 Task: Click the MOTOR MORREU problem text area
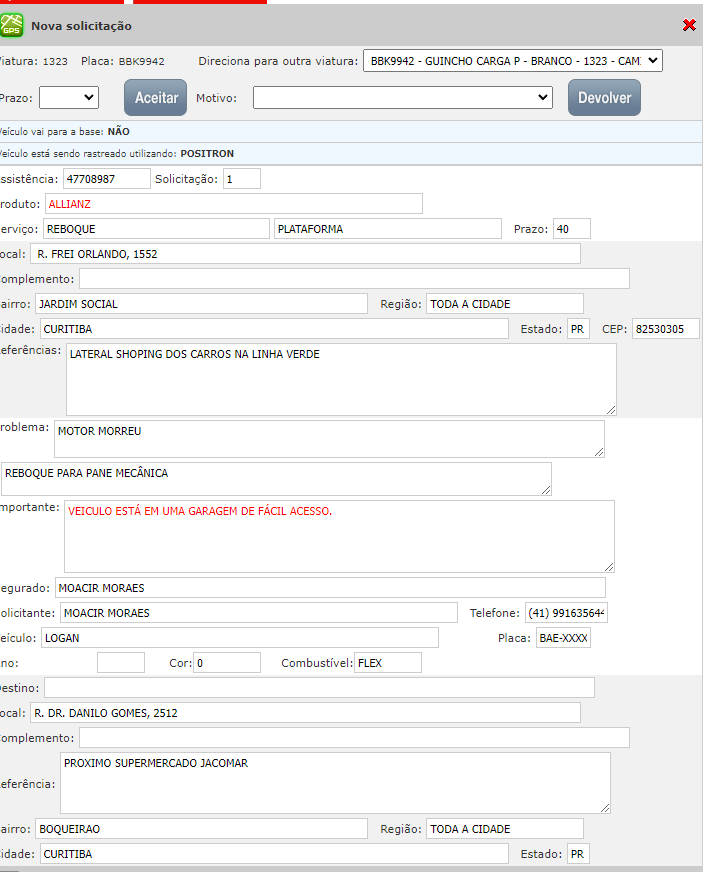pyautogui.click(x=329, y=438)
